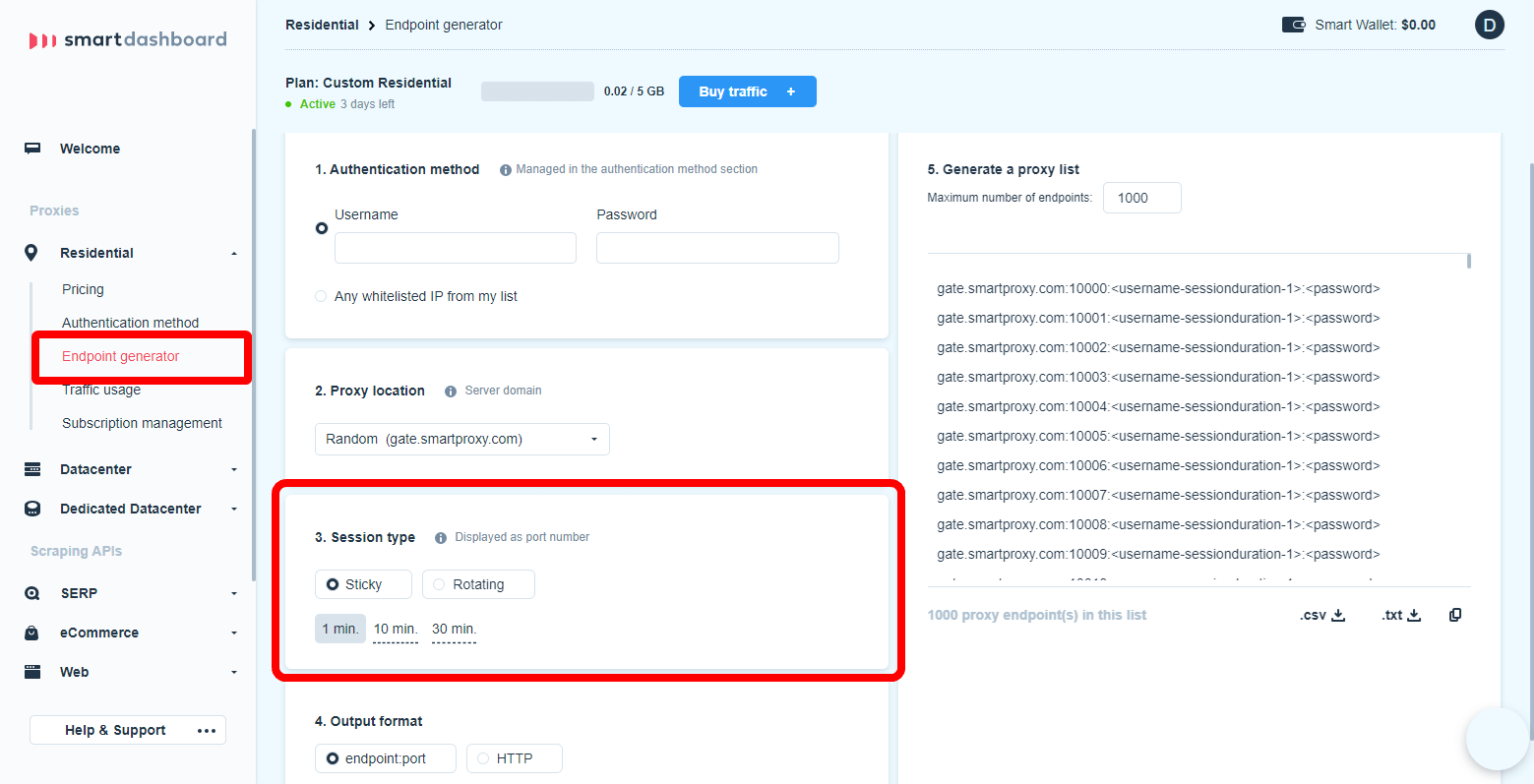The width and height of the screenshot is (1534, 784).
Task: Open the proxy location dropdown
Action: (x=462, y=439)
